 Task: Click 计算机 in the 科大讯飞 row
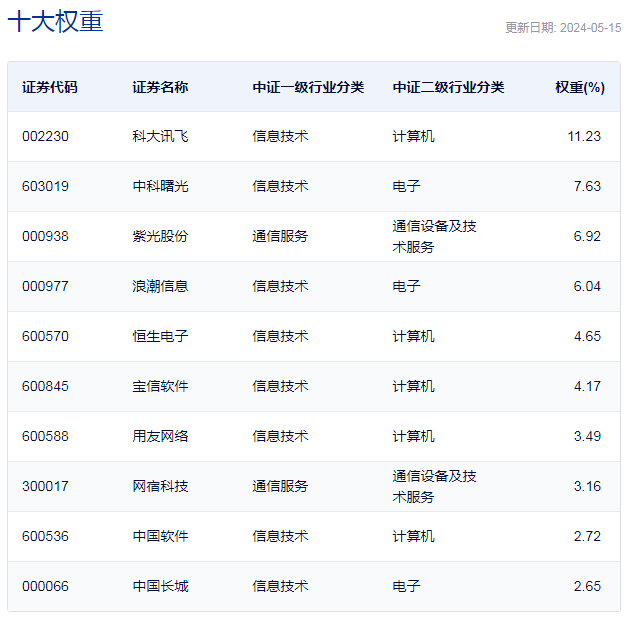click(x=413, y=137)
